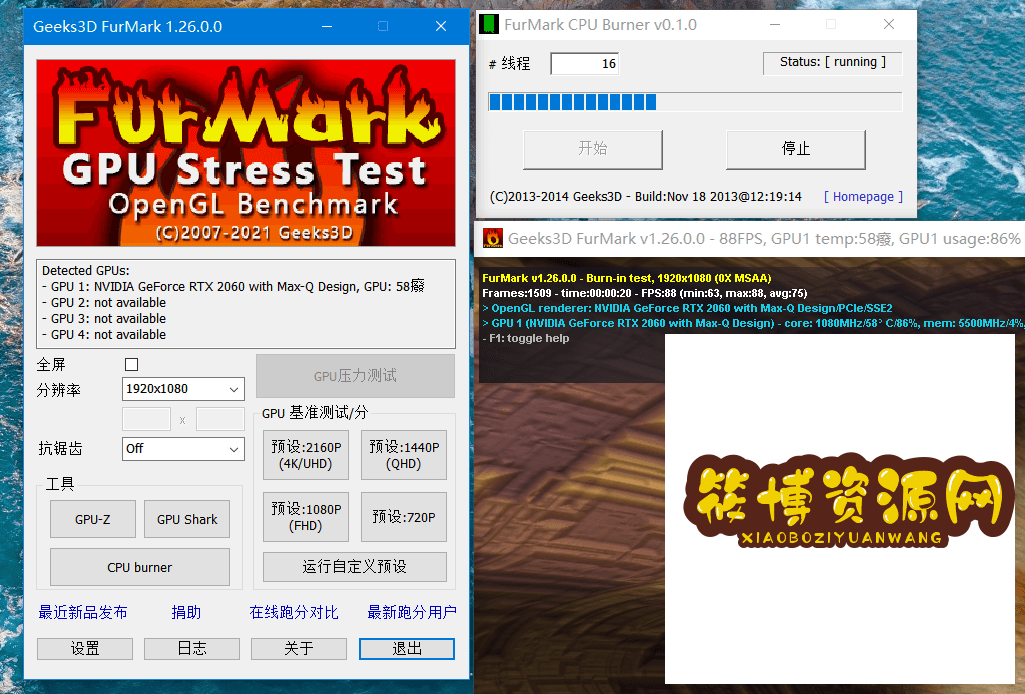Open the 关于 about button
Screen dimensions: 1025x694
click(299, 649)
